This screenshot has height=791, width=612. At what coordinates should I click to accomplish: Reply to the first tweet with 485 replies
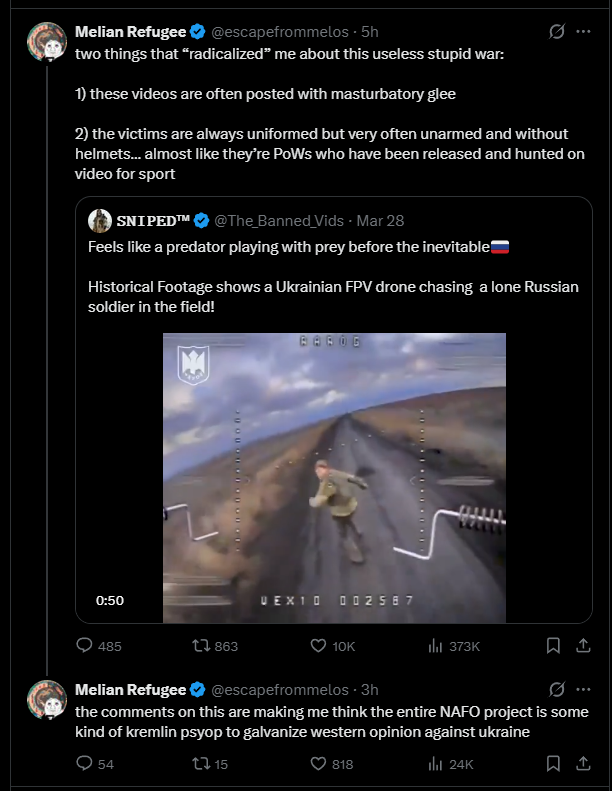85,646
